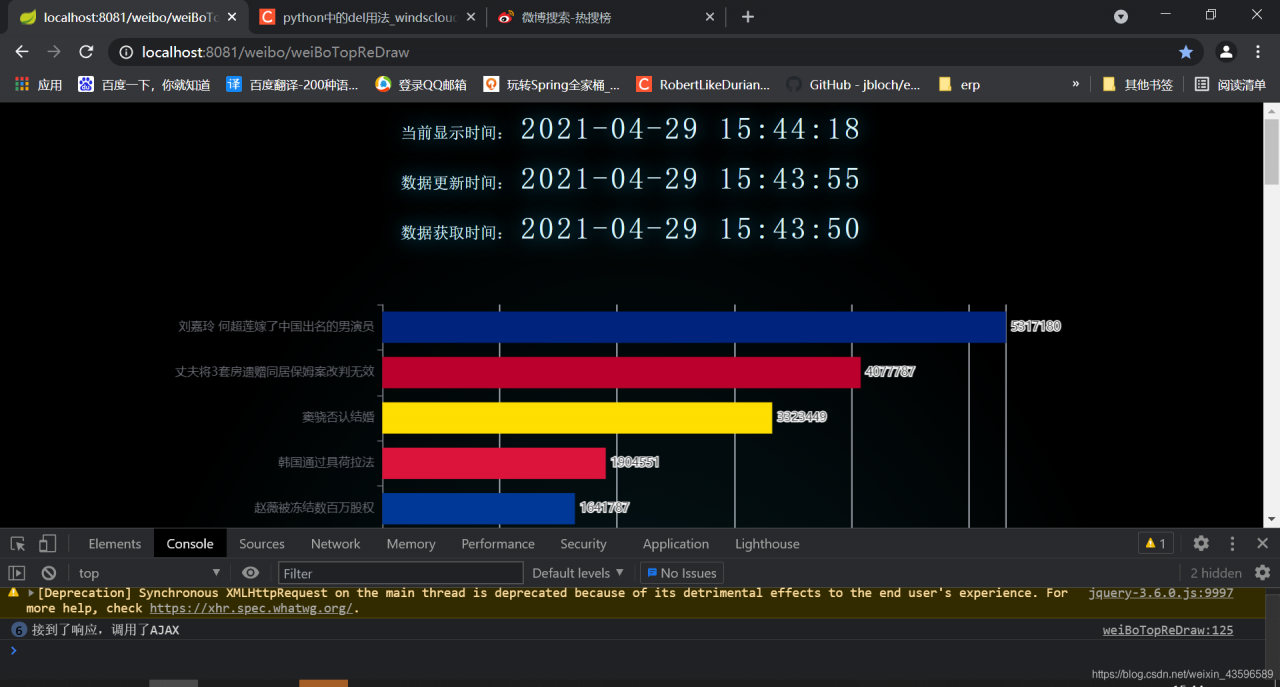Open the 其他书签 folder
This screenshot has width=1280, height=687.
[x=1138, y=85]
